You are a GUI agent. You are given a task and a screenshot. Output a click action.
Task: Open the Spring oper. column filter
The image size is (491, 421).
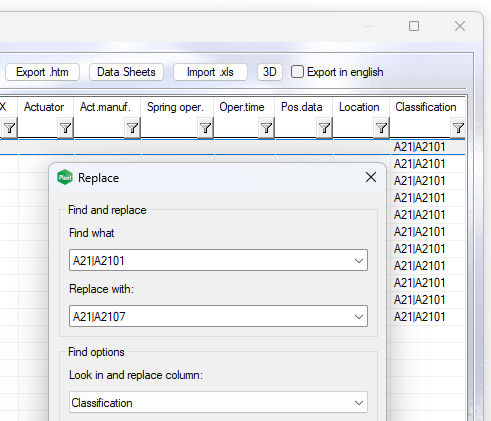click(x=205, y=128)
